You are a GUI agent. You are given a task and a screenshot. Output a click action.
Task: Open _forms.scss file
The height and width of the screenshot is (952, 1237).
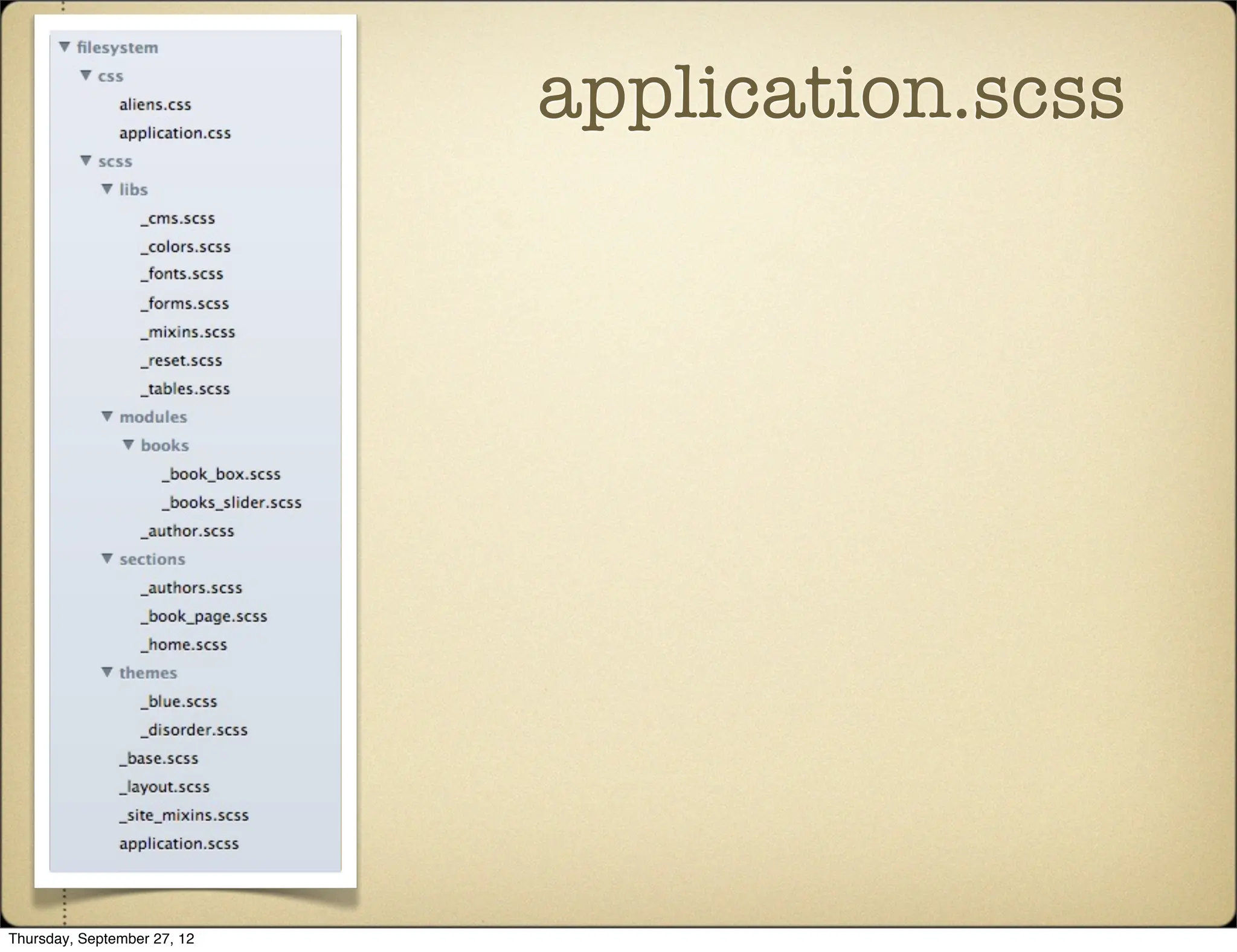[185, 303]
